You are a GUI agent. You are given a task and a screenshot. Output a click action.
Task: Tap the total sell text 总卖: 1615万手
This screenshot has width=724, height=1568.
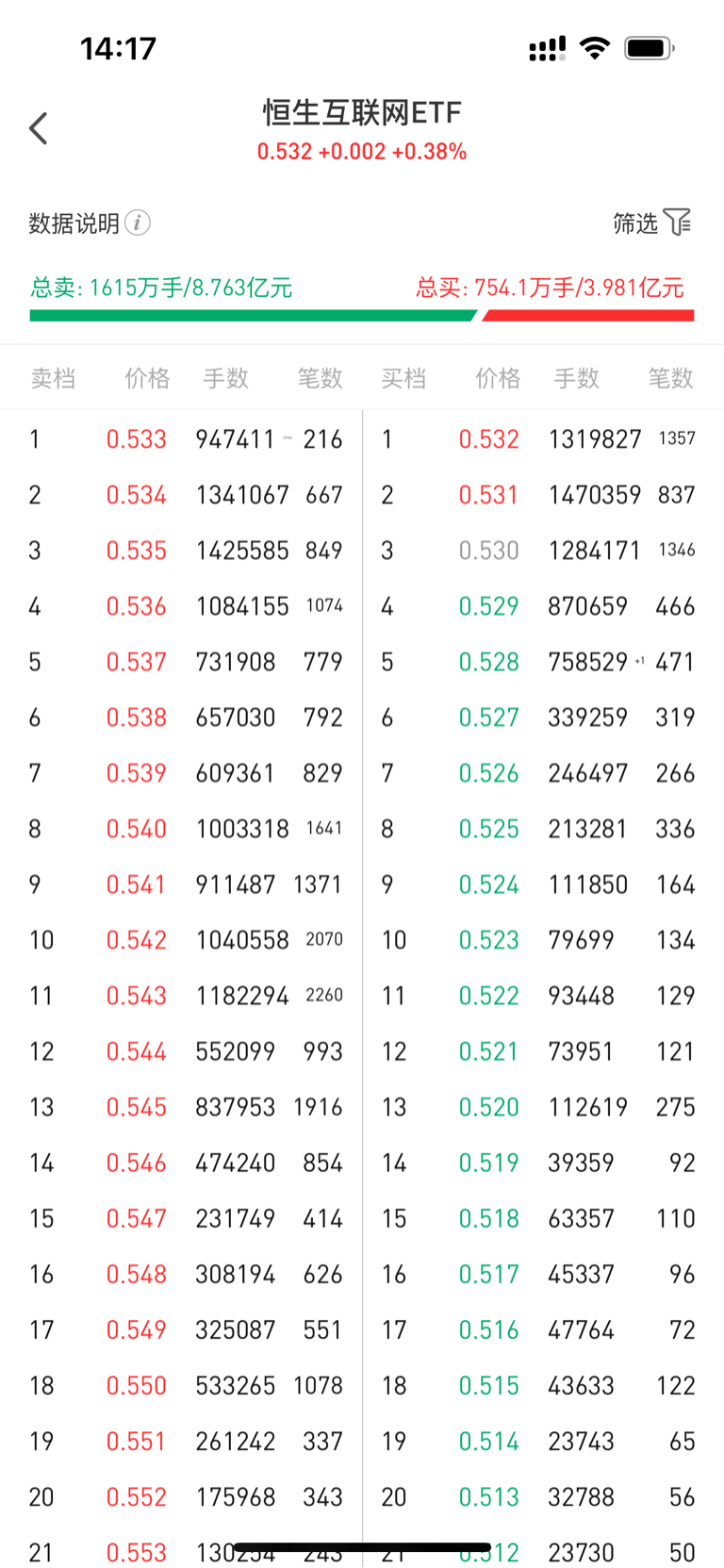(x=108, y=288)
